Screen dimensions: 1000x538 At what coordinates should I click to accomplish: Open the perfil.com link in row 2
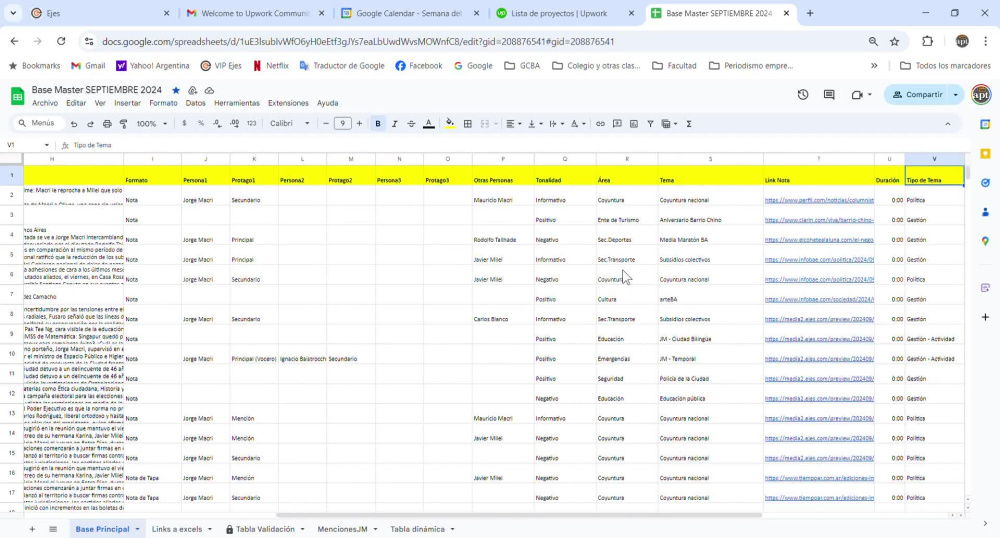pyautogui.click(x=819, y=200)
